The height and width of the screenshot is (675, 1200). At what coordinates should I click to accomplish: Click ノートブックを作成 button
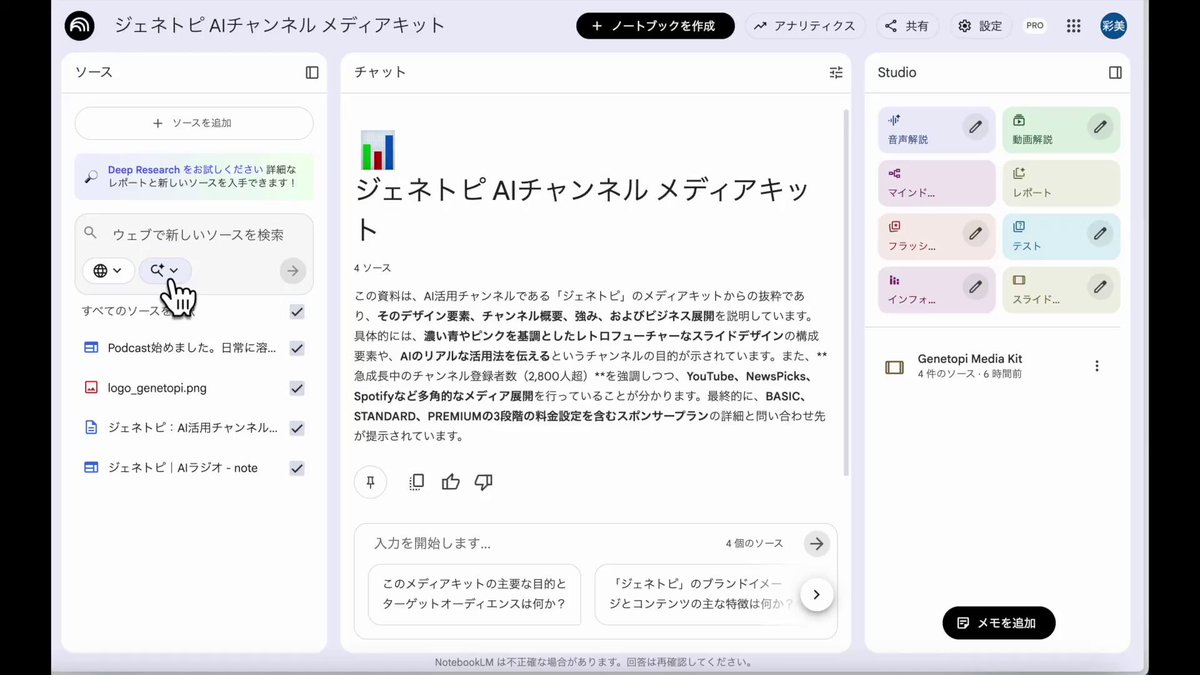click(x=655, y=26)
